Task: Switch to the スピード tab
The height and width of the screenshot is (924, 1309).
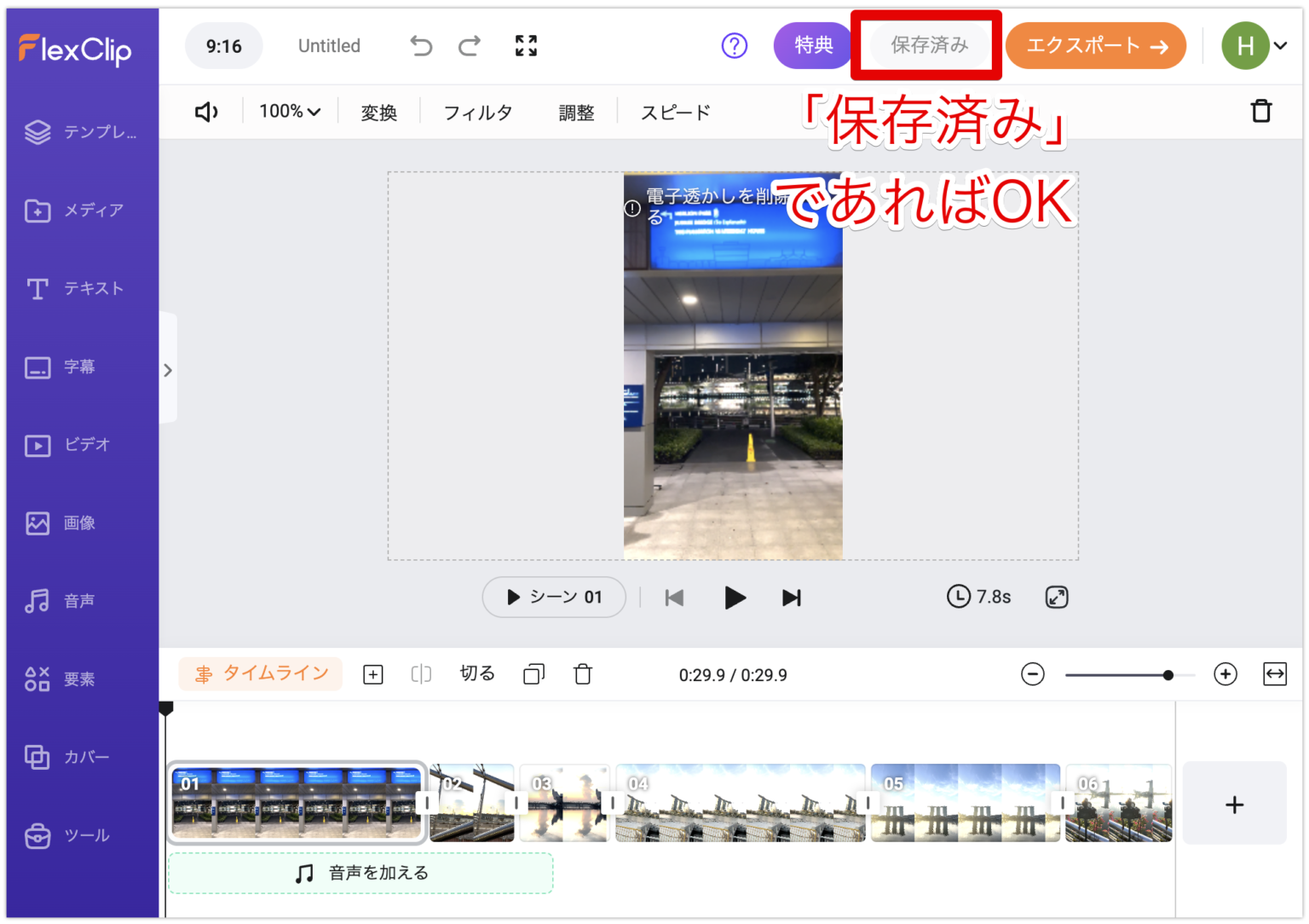Action: tap(674, 112)
